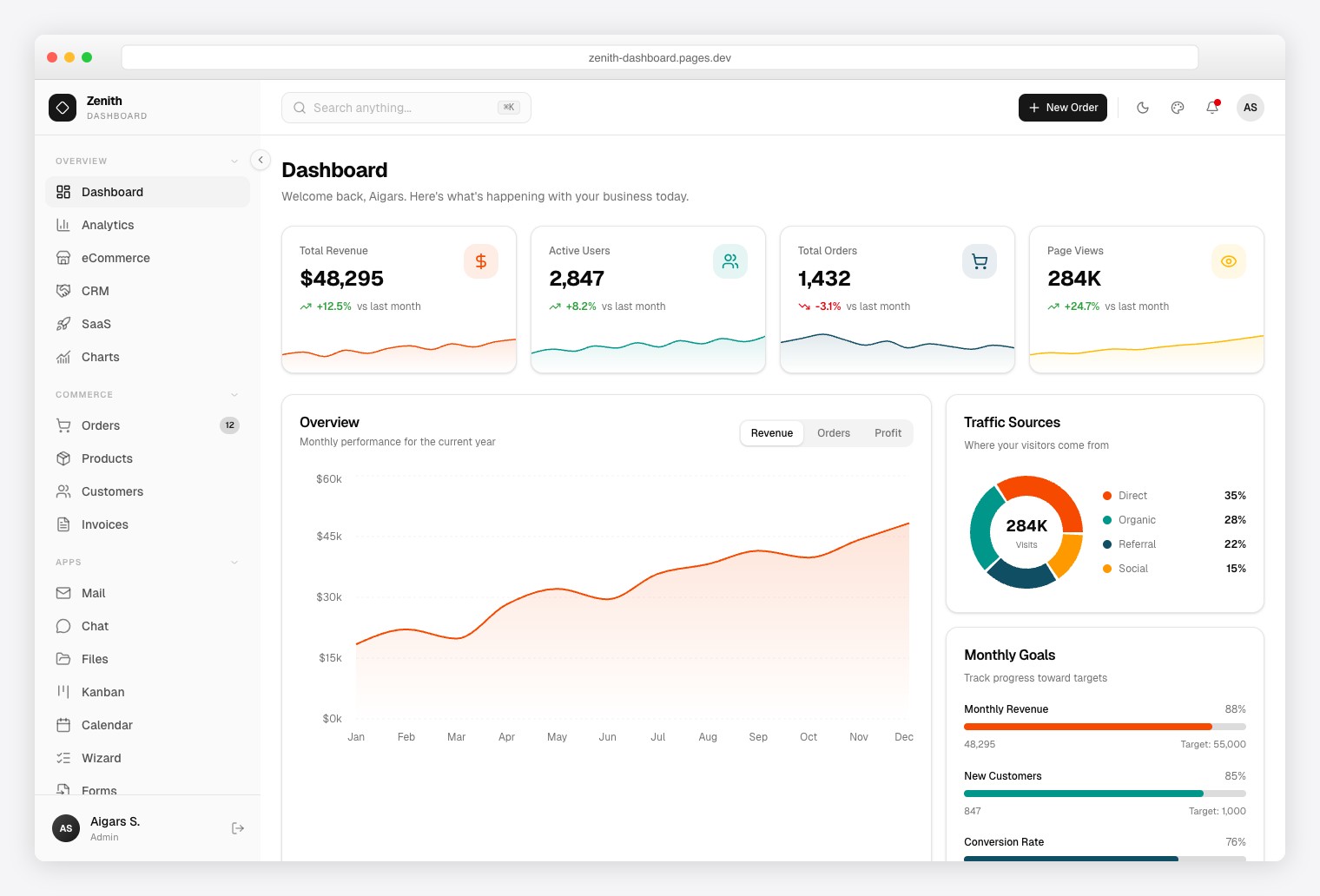Switch to the Orders chart tab
1320x896 pixels.
click(833, 432)
